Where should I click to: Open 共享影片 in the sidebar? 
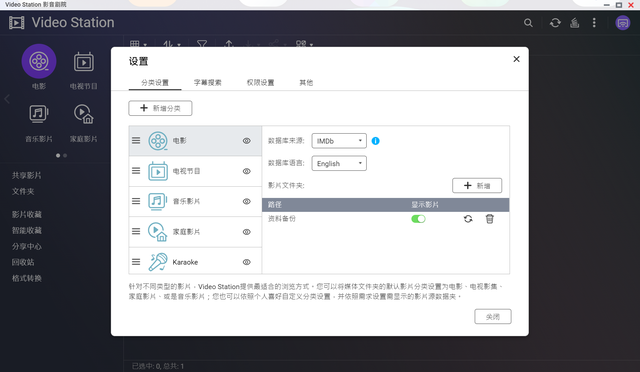point(27,175)
